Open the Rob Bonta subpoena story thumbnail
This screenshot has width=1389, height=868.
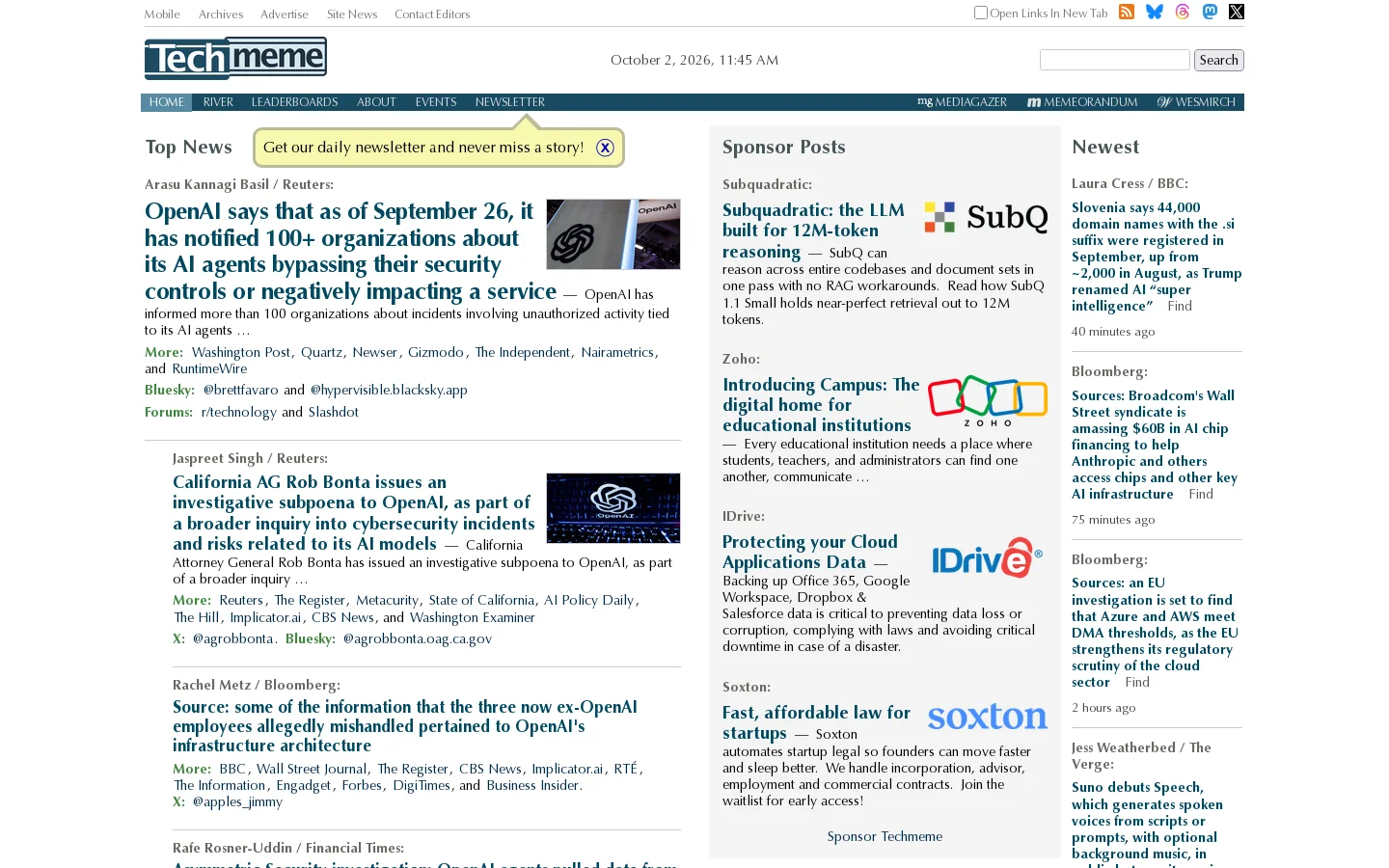pyautogui.click(x=613, y=508)
